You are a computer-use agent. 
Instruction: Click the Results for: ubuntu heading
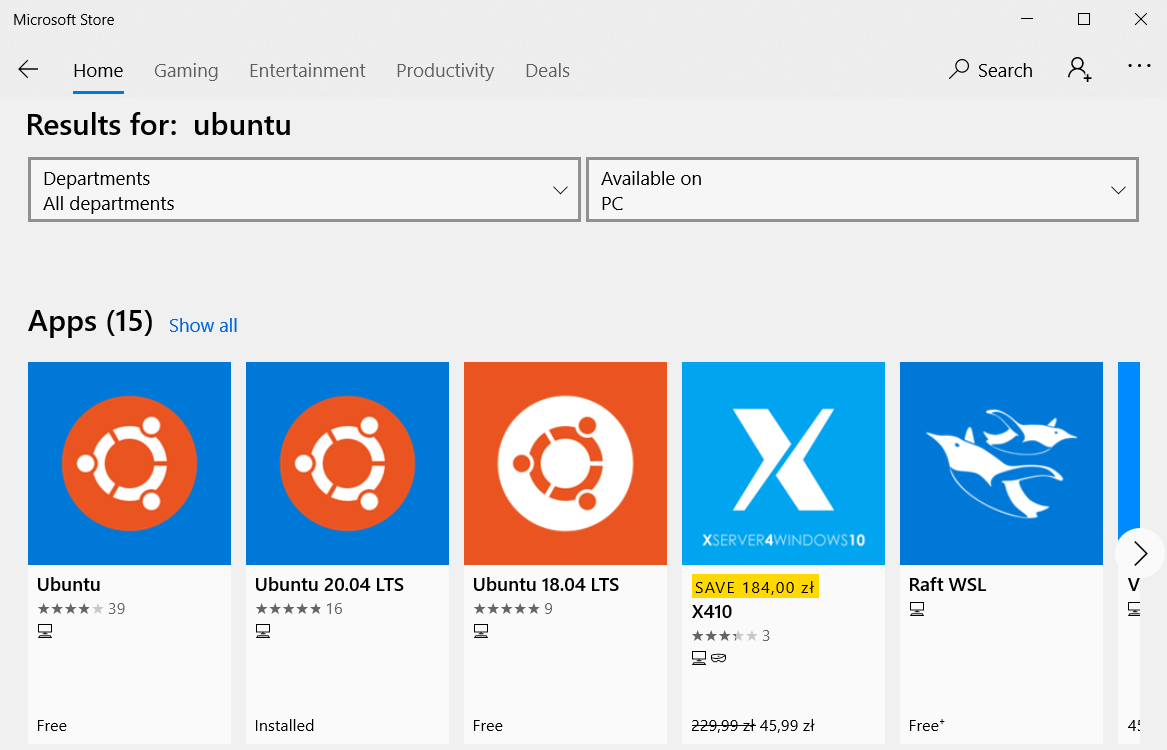coord(159,124)
